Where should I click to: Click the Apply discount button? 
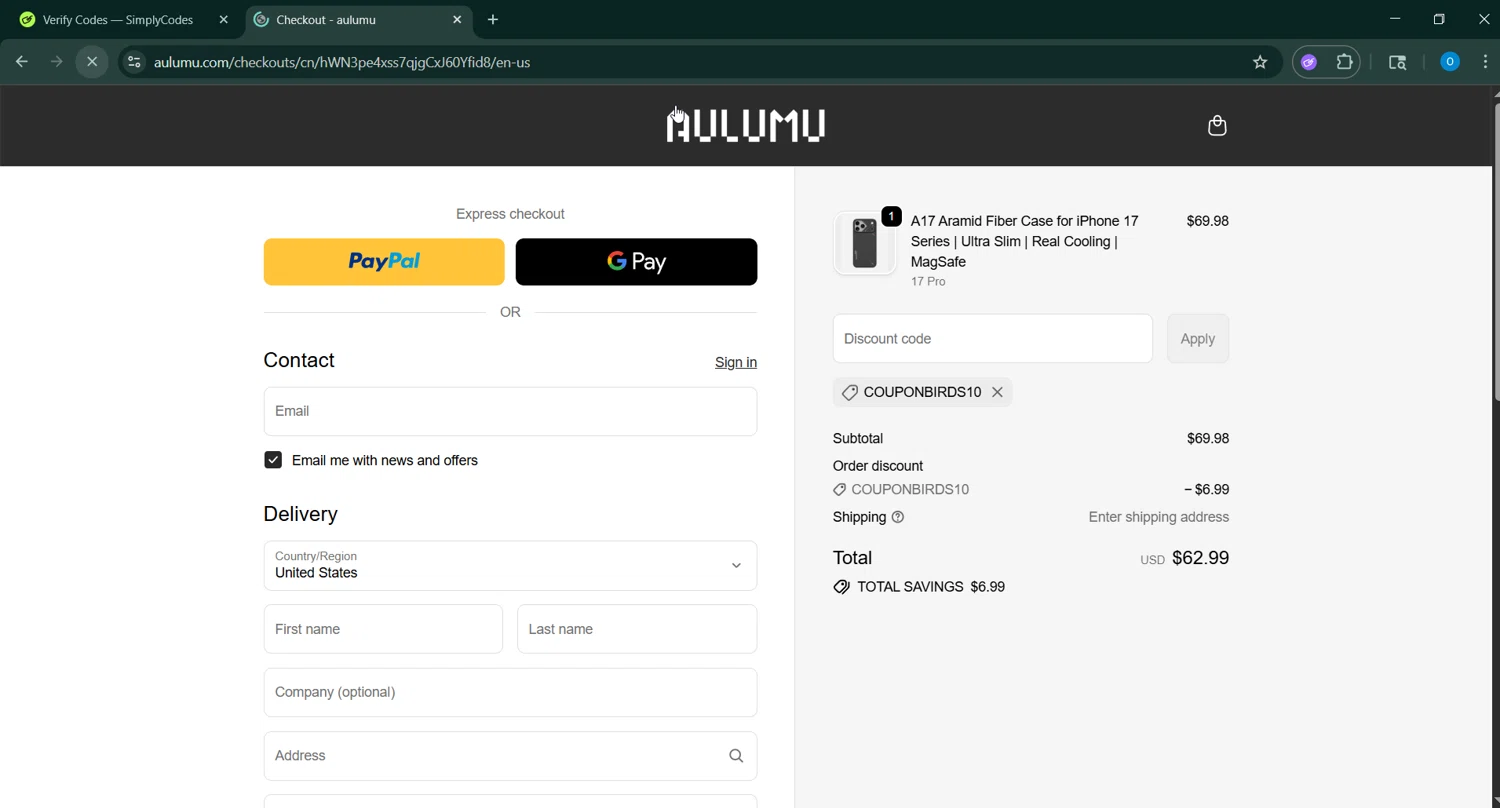(x=1198, y=339)
